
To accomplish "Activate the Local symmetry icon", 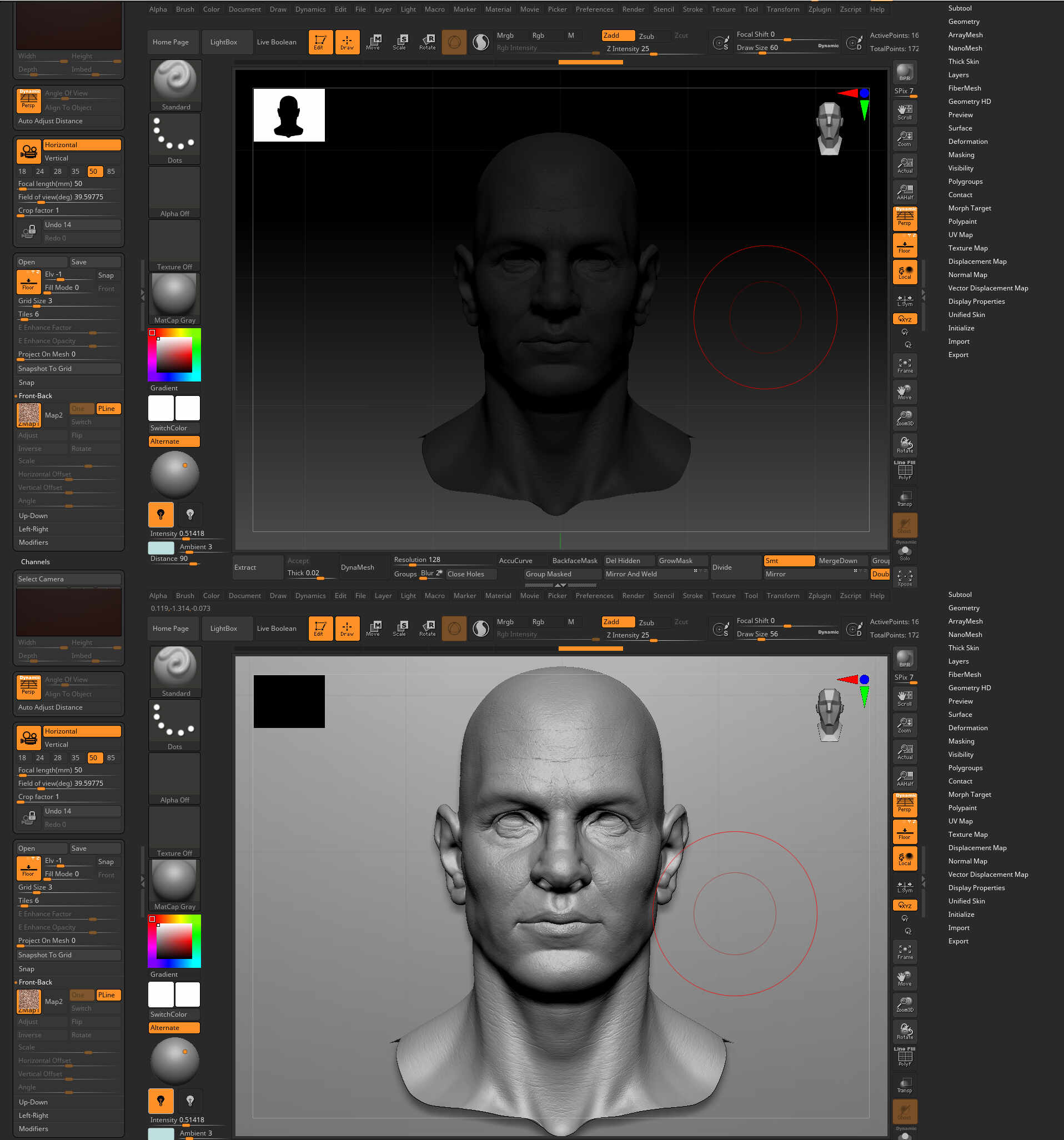I will pos(905,273).
